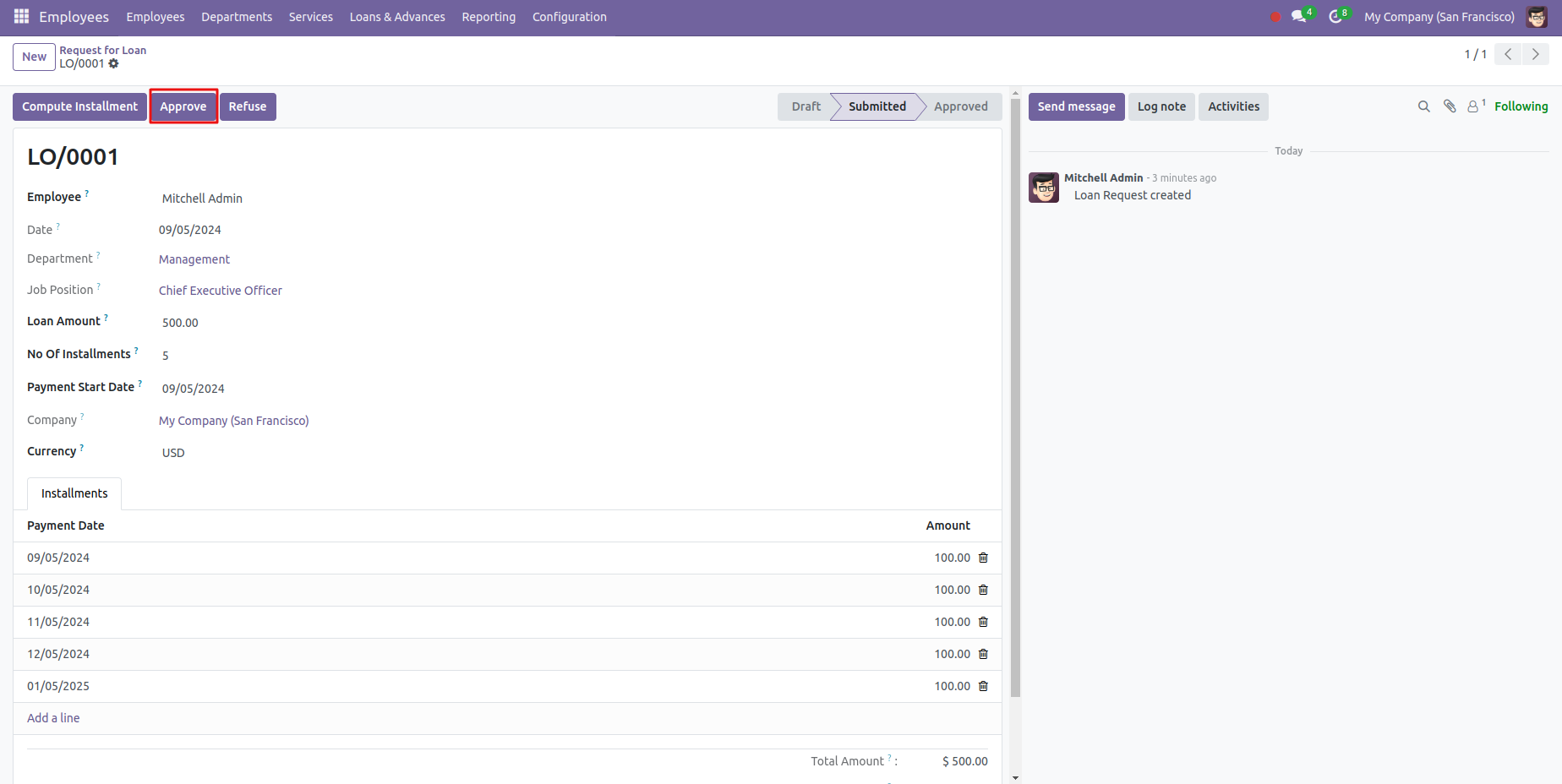The width and height of the screenshot is (1562, 784).
Task: Click the record gear icon beside LO/0001
Action: (114, 64)
